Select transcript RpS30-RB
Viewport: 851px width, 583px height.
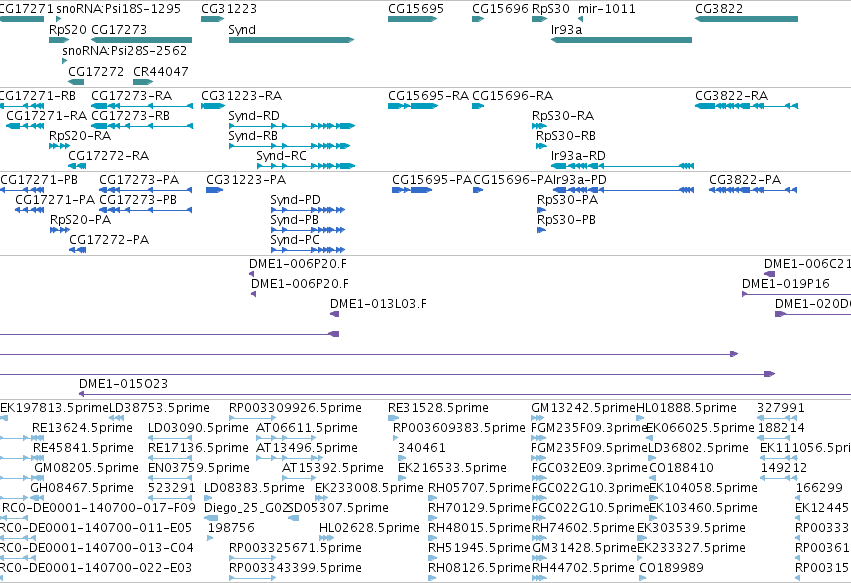tap(541, 146)
